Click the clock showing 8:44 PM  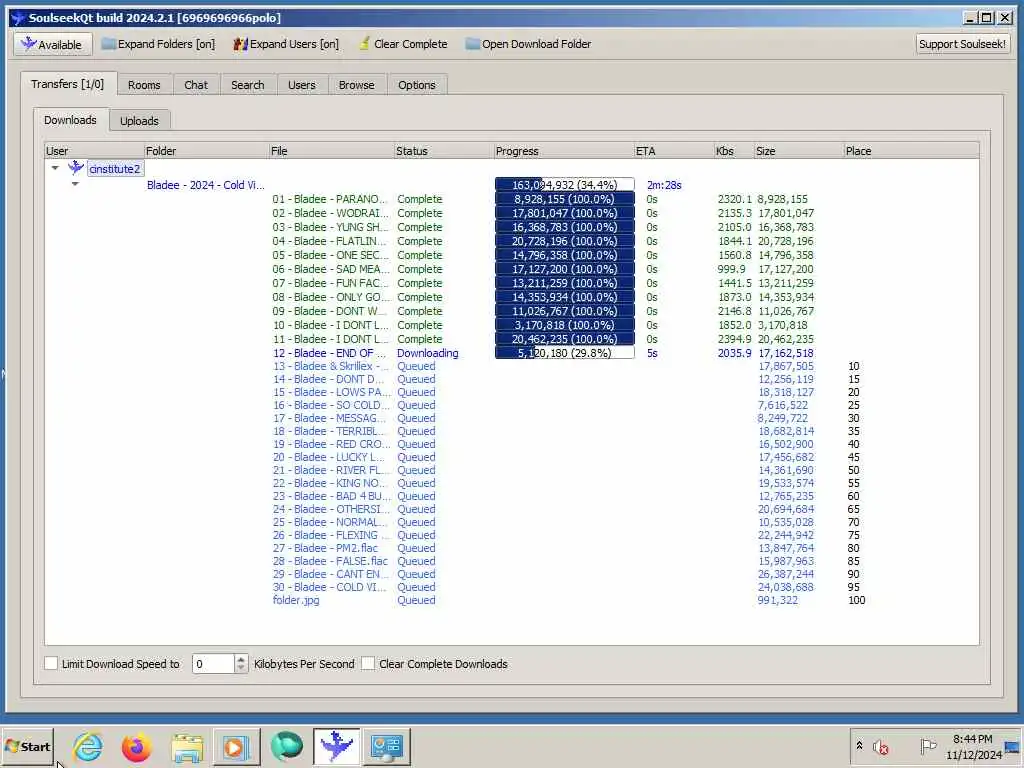pos(972,739)
